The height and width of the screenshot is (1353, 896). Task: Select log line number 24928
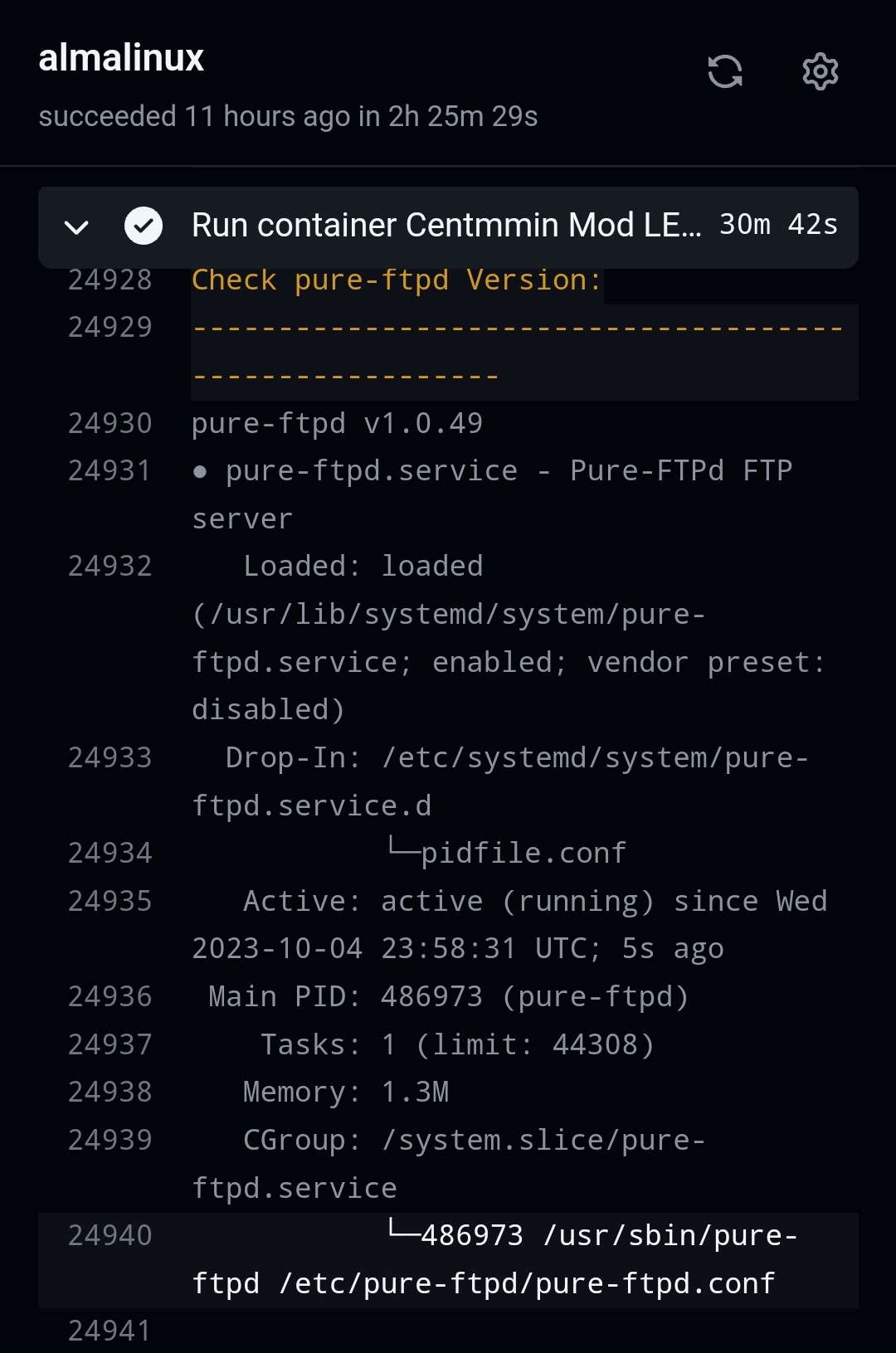click(110, 280)
